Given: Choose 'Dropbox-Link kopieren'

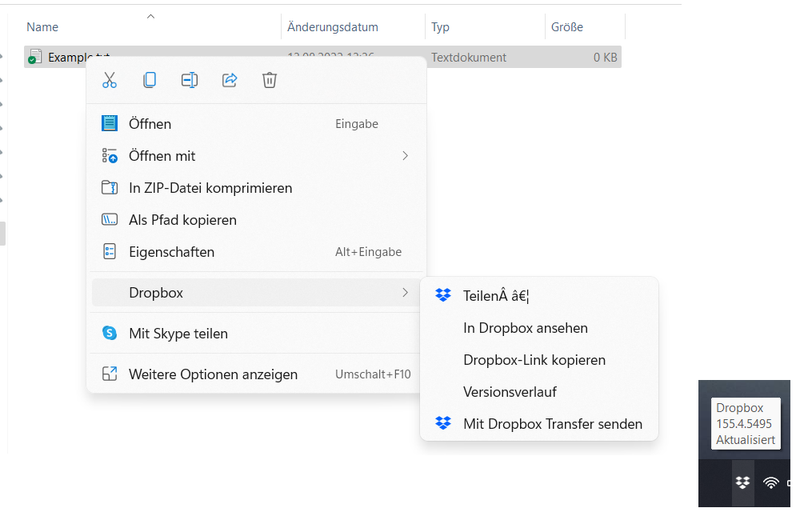Looking at the screenshot, I should [x=534, y=360].
